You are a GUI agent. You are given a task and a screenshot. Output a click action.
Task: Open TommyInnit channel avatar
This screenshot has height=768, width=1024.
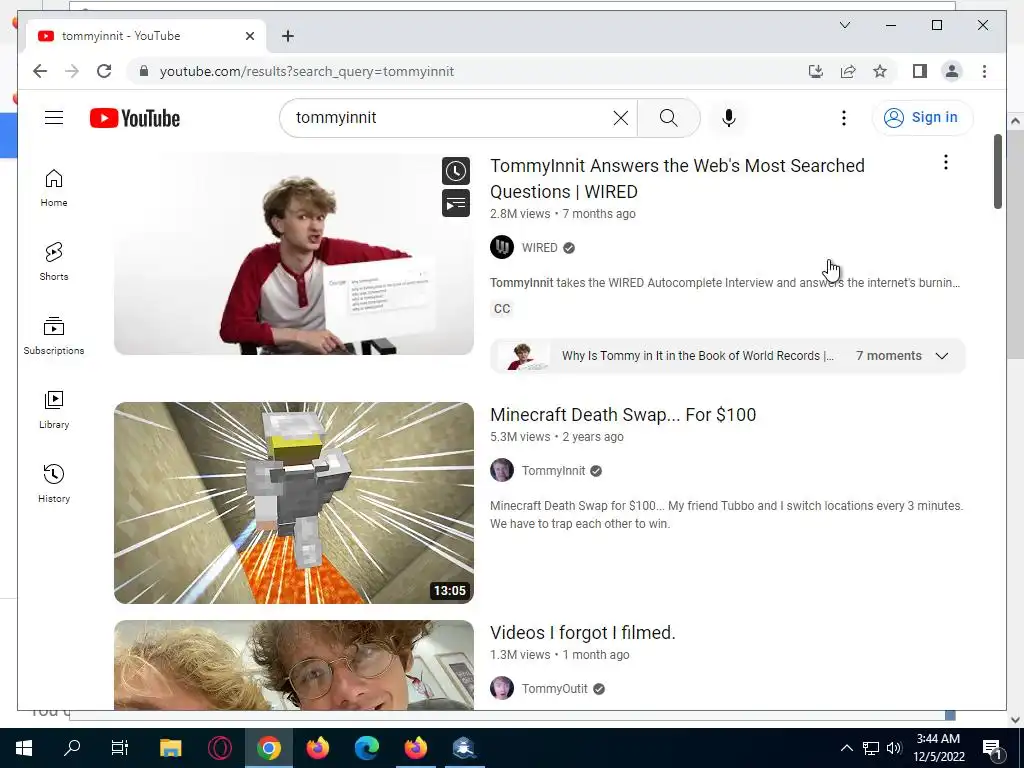pyautogui.click(x=502, y=470)
